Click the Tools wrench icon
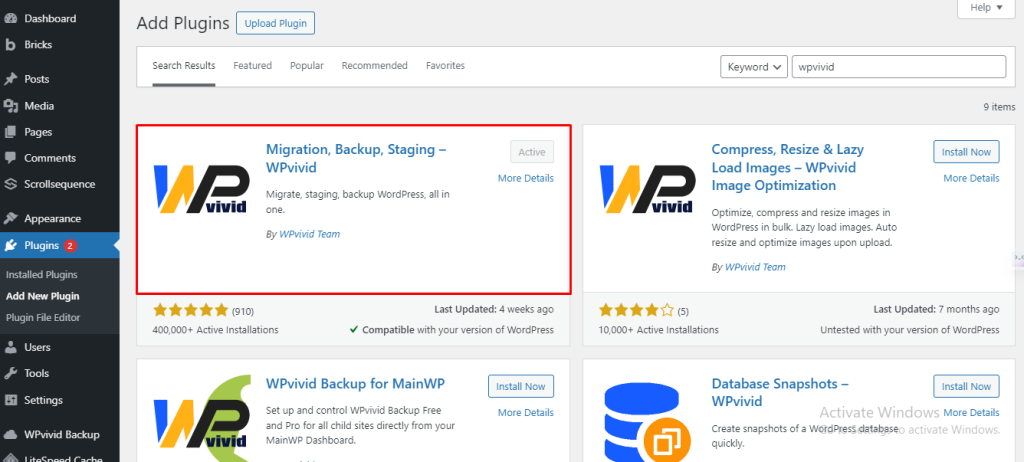Screen dimensions: 1024x462 tap(10, 374)
